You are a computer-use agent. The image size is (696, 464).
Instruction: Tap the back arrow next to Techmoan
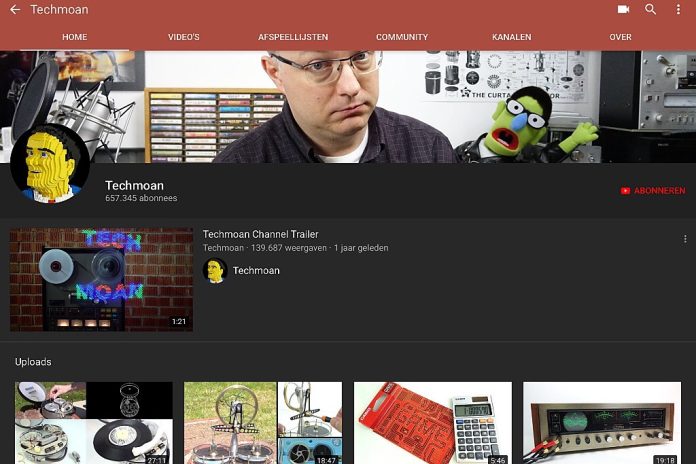tap(15, 9)
